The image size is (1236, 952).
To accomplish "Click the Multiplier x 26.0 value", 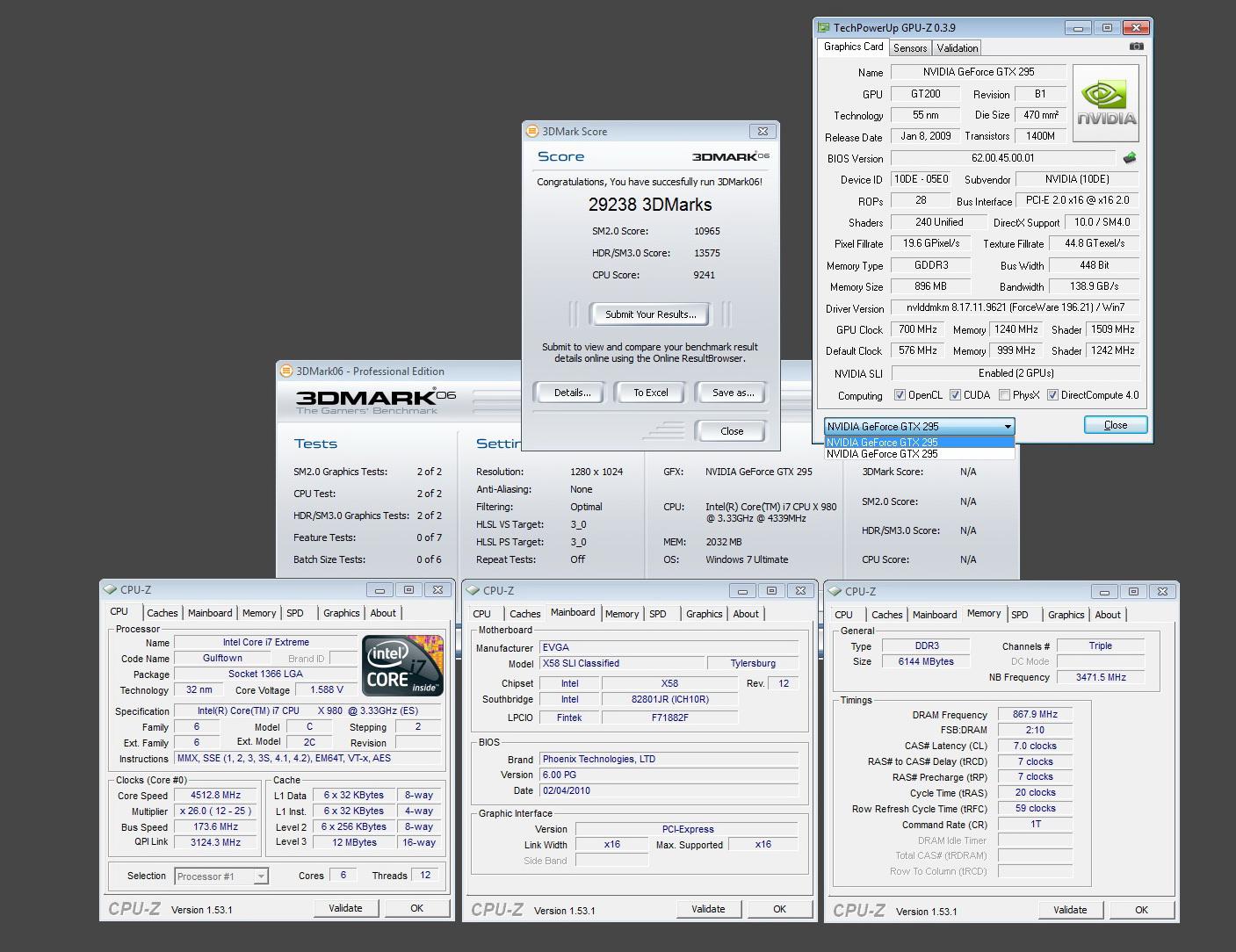I will coord(215,811).
